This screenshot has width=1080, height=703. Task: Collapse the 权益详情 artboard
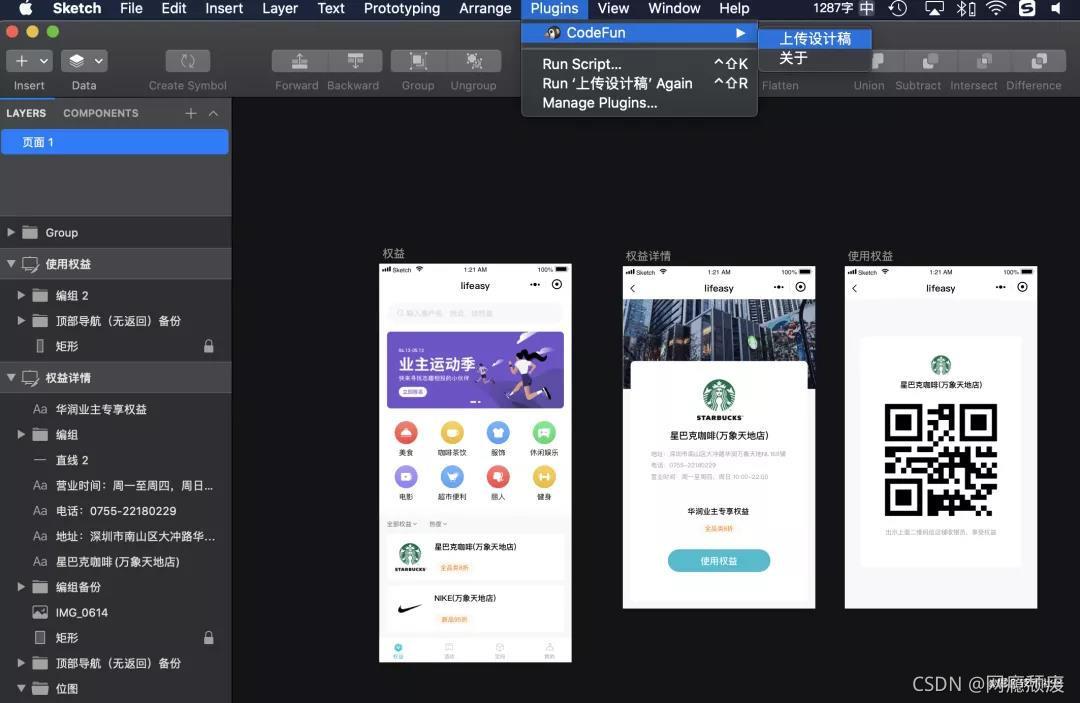point(10,377)
